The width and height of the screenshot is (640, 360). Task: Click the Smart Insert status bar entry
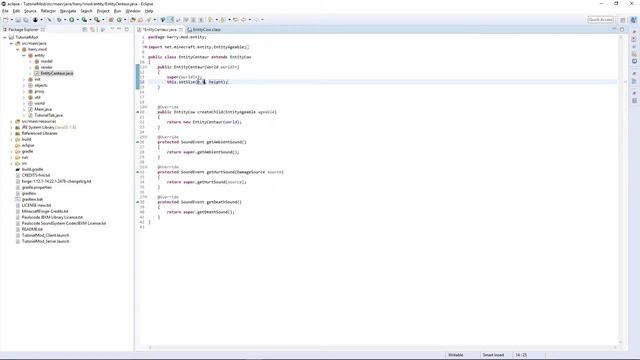click(493, 355)
